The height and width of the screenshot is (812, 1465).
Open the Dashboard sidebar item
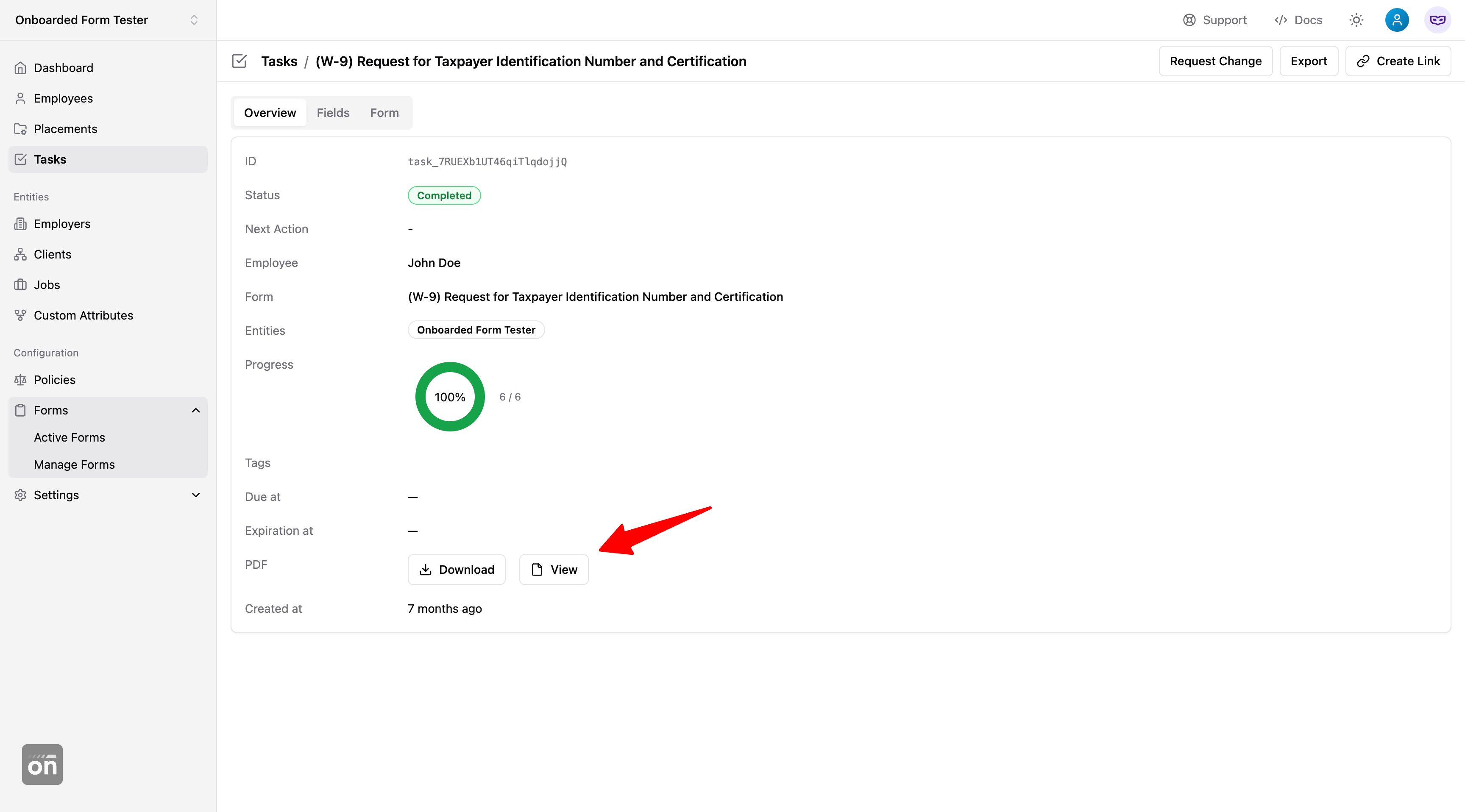coord(63,68)
